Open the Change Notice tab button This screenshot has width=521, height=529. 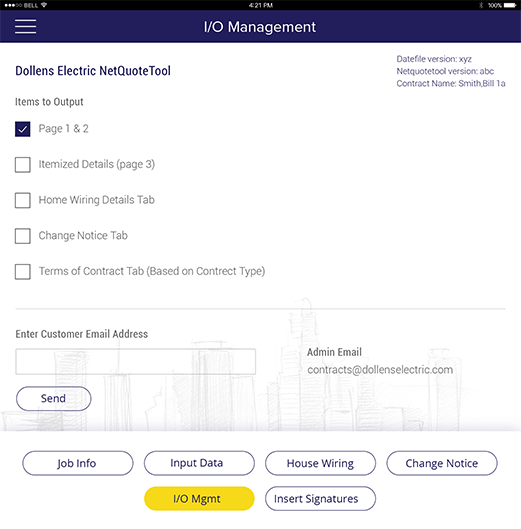point(442,463)
